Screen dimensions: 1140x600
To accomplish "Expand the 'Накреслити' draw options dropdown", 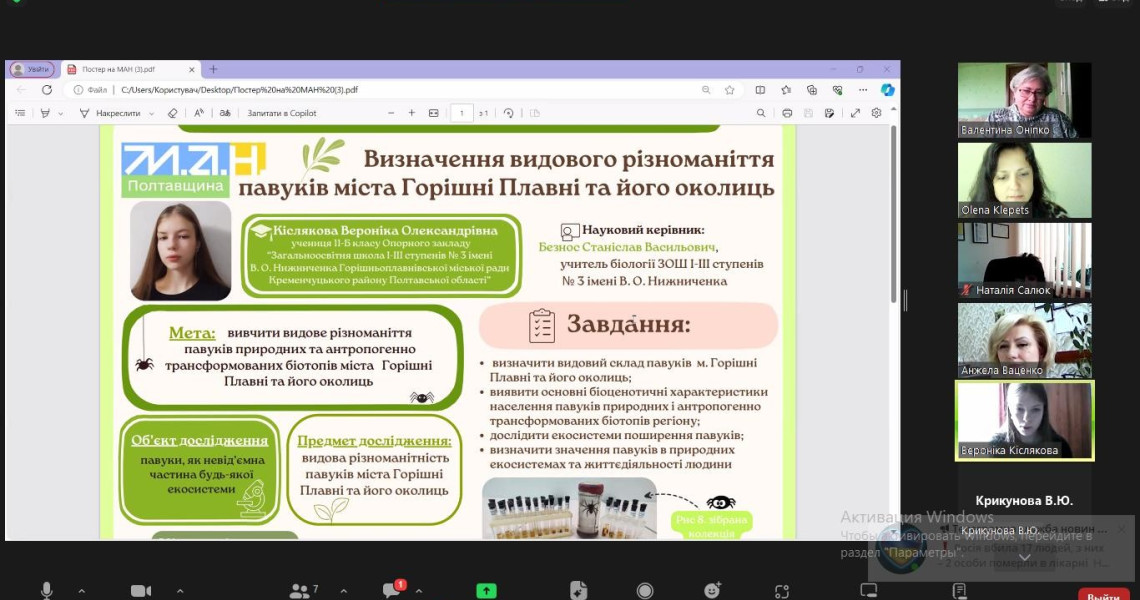I will [151, 113].
